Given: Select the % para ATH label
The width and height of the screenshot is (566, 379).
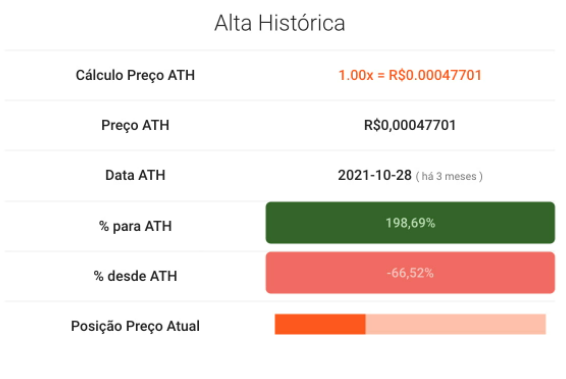Looking at the screenshot, I should tap(135, 226).
